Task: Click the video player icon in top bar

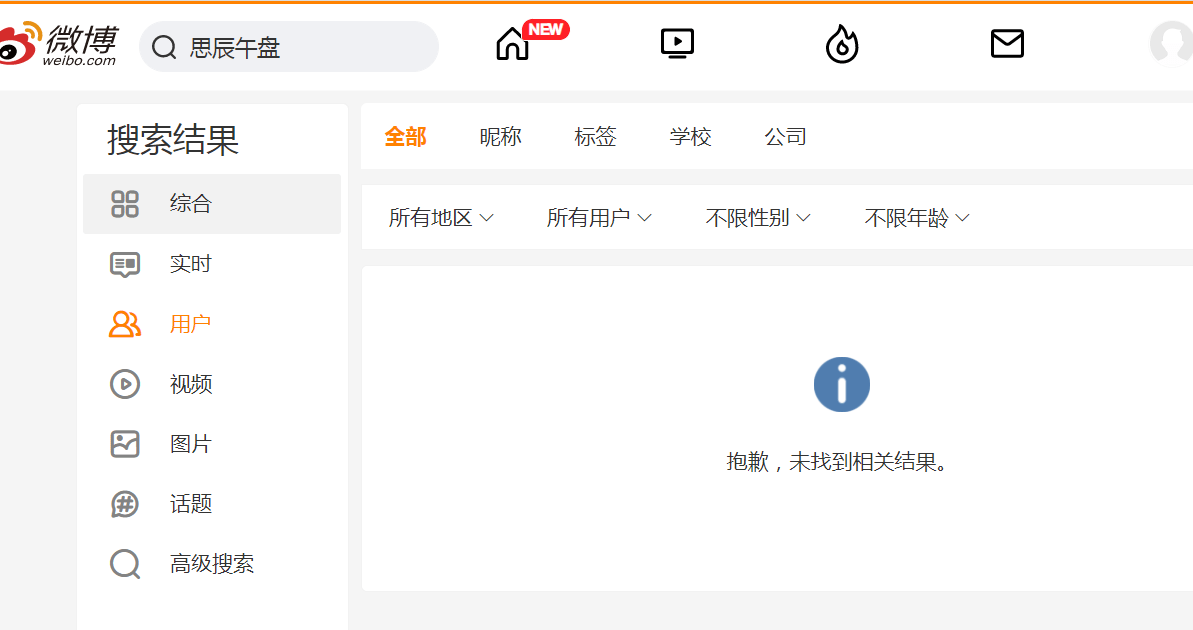Action: pyautogui.click(x=677, y=43)
